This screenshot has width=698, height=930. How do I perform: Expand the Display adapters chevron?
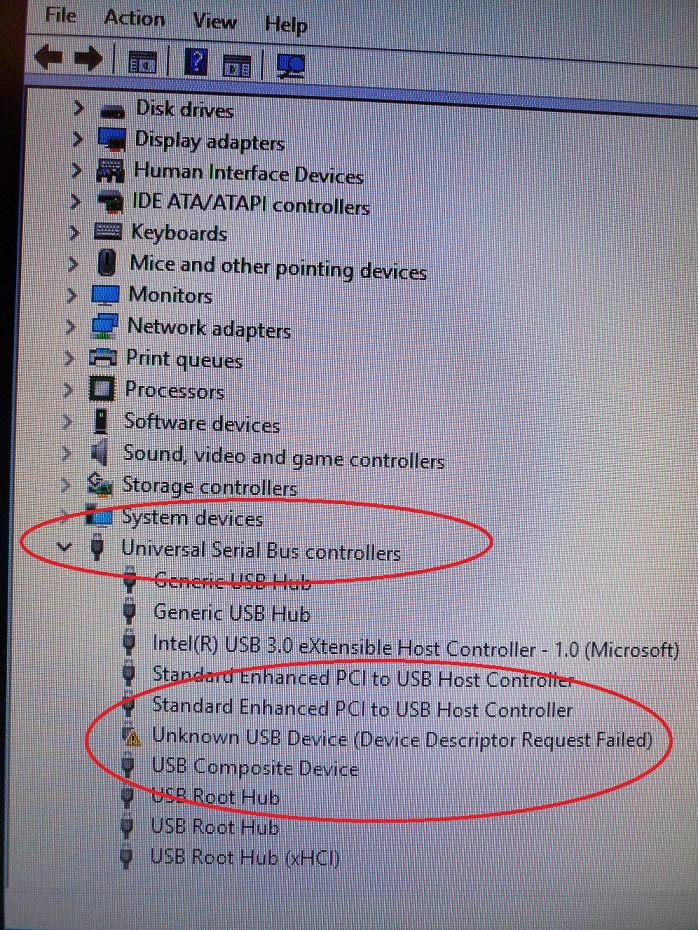77,139
